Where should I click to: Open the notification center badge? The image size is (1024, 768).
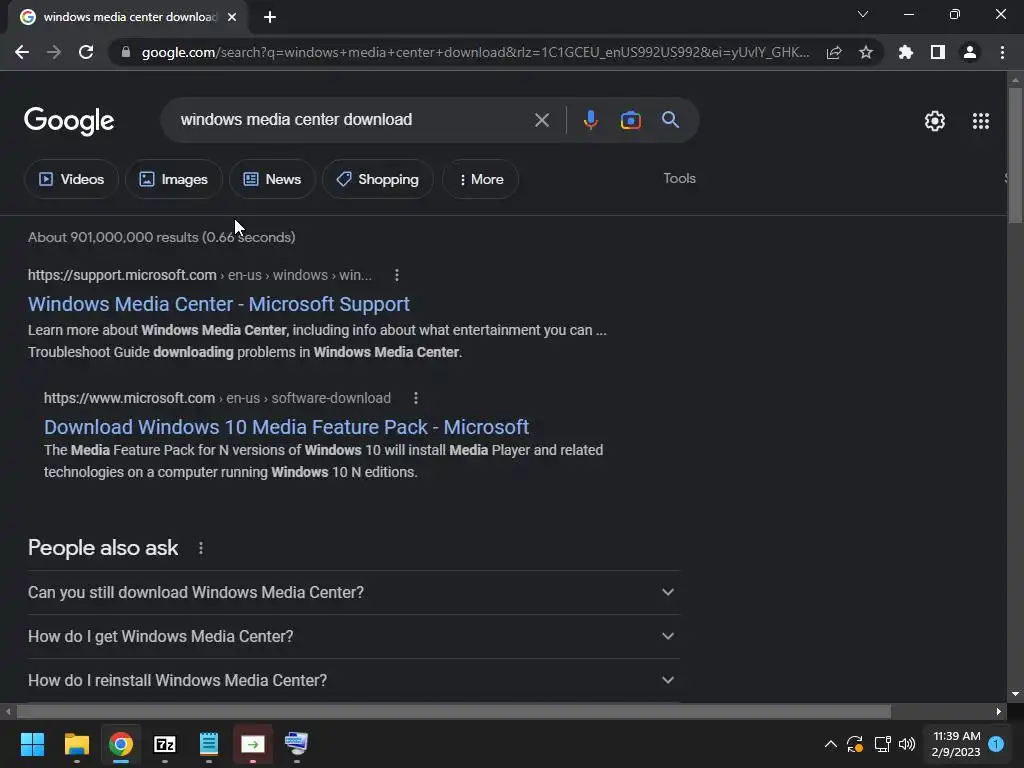coord(996,744)
